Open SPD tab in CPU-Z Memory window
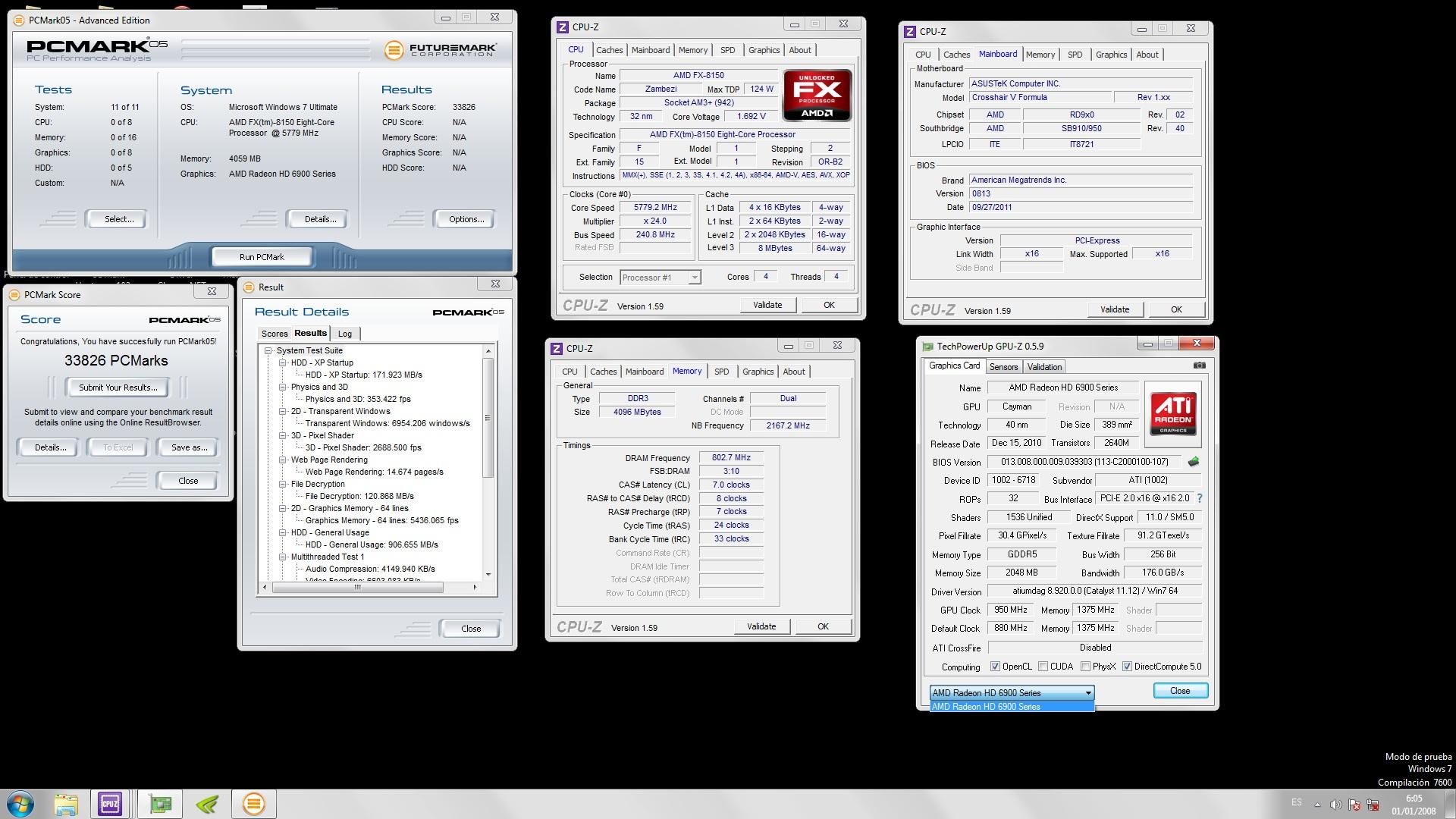Image resolution: width=1456 pixels, height=819 pixels. point(721,372)
